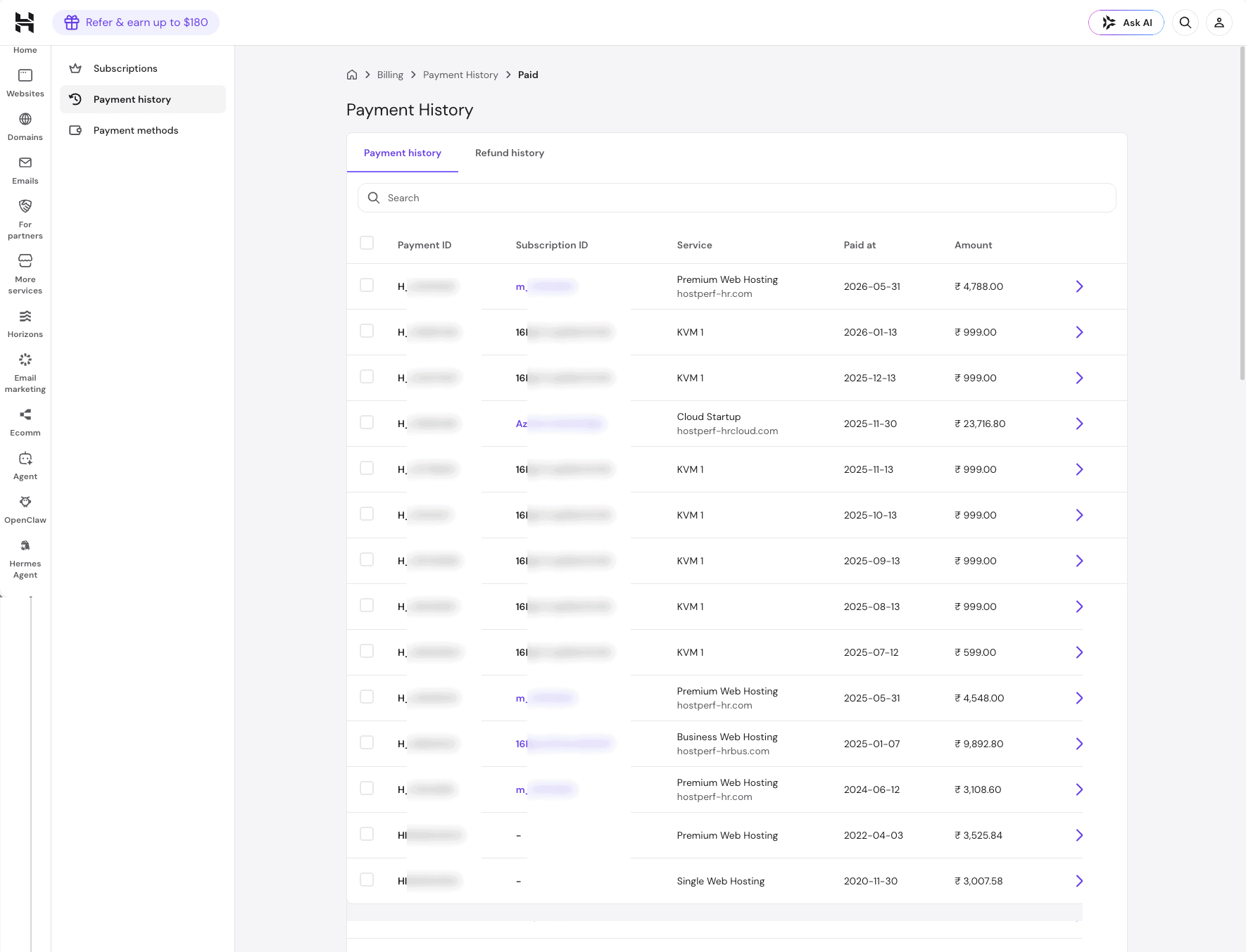This screenshot has height=952, width=1246.
Task: Click the search magnifier in top bar
Action: (1185, 23)
